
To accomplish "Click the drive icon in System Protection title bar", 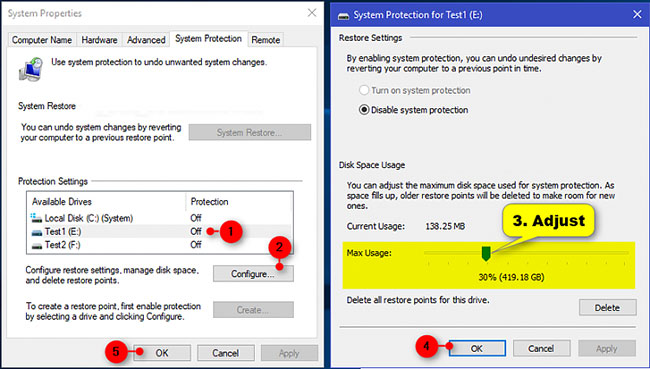I will [344, 16].
